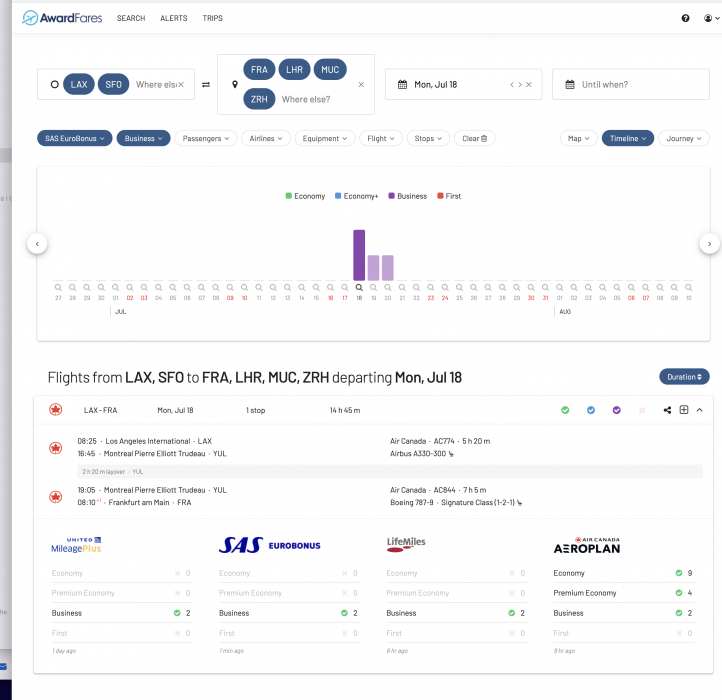Toggle First series in chart legend
This screenshot has width=722, height=700.
[448, 196]
